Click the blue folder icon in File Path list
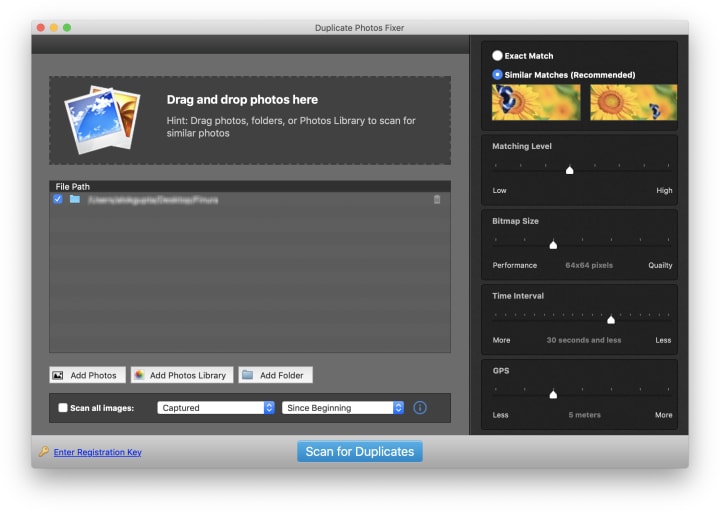This screenshot has height=512, width=720. (x=75, y=199)
